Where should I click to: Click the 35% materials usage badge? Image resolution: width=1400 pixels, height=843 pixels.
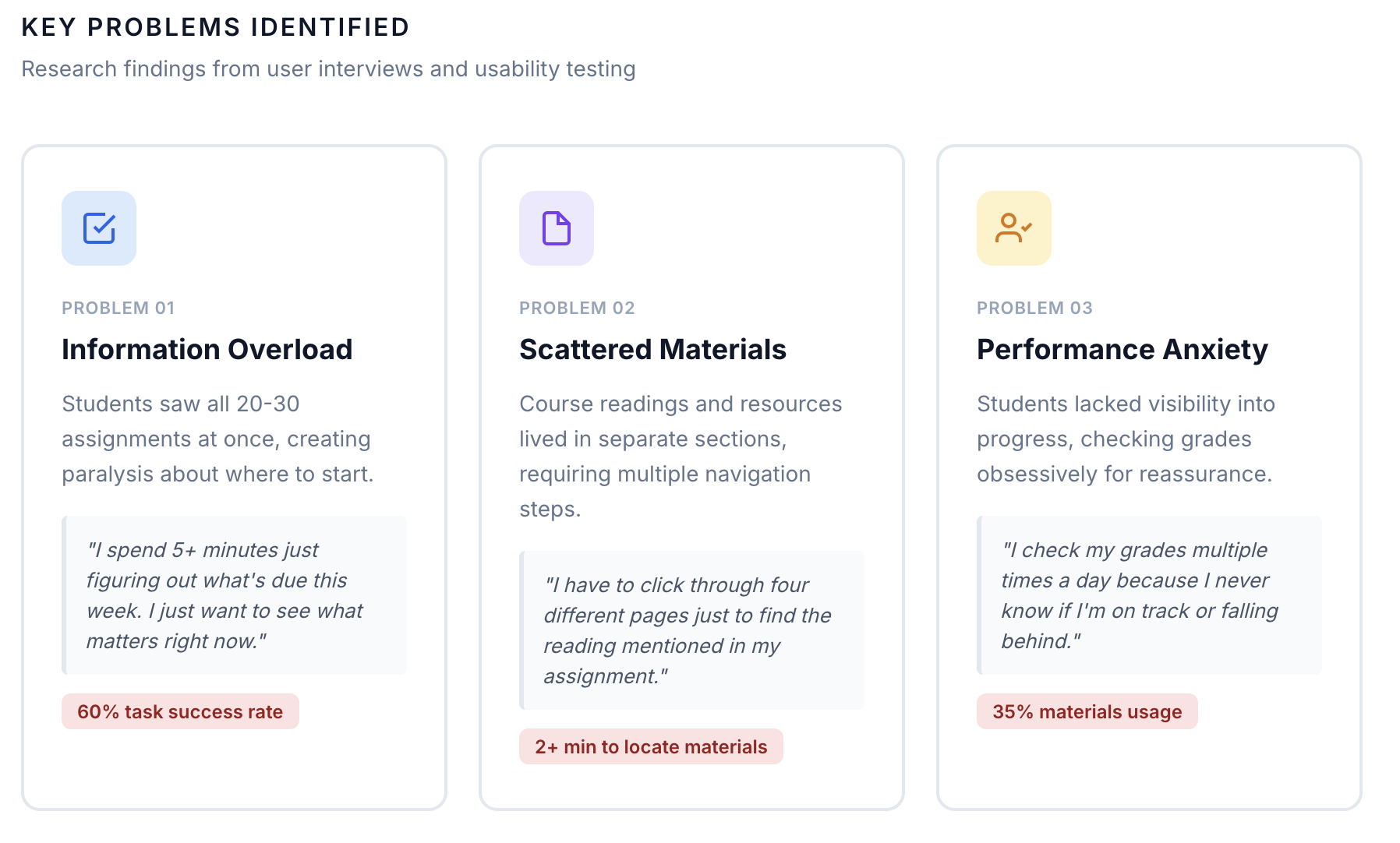point(1087,711)
